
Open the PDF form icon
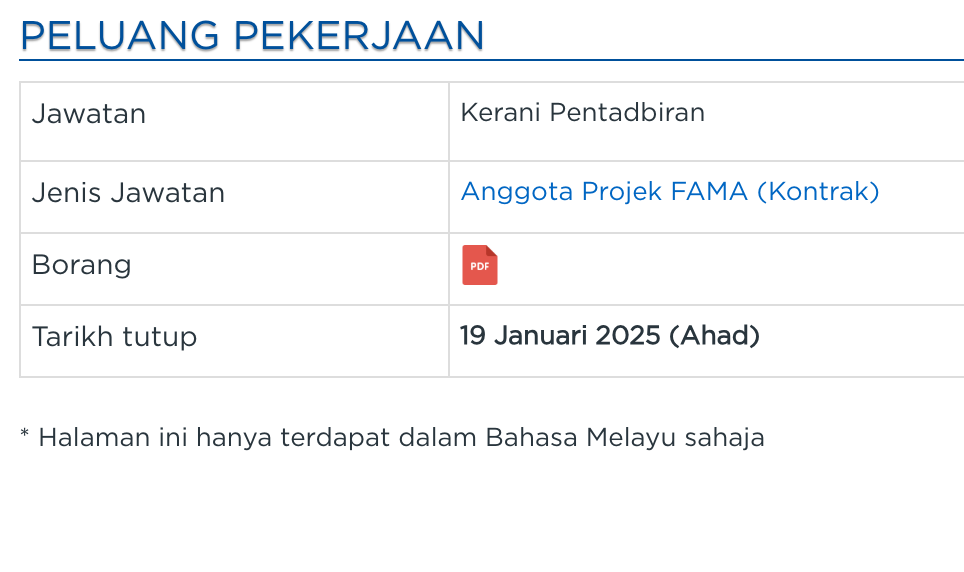(479, 266)
